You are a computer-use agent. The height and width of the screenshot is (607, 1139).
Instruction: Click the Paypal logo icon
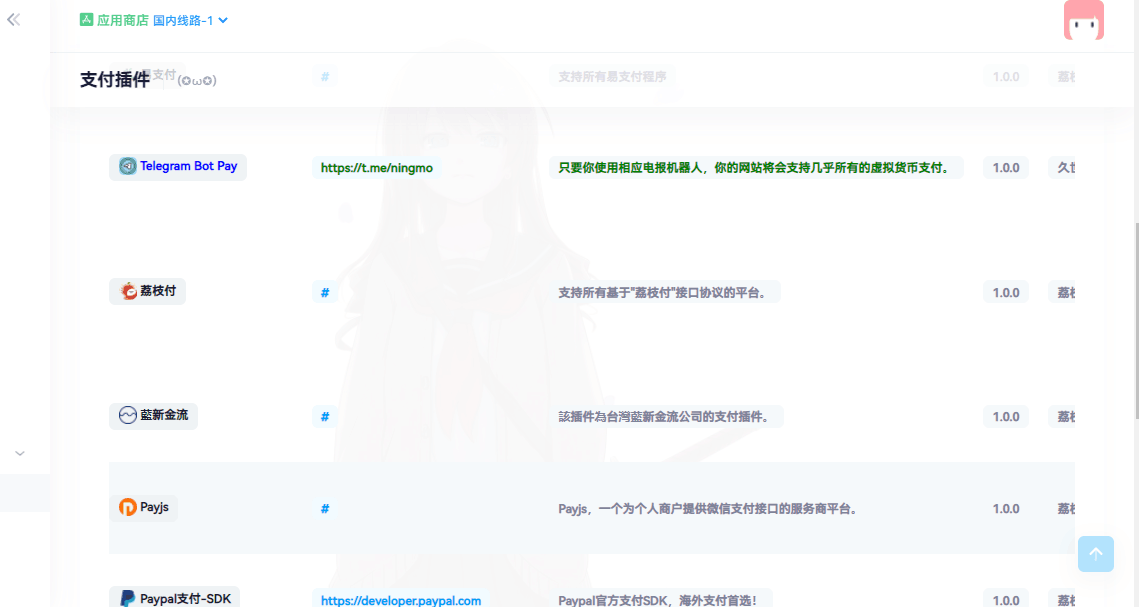tap(128, 598)
